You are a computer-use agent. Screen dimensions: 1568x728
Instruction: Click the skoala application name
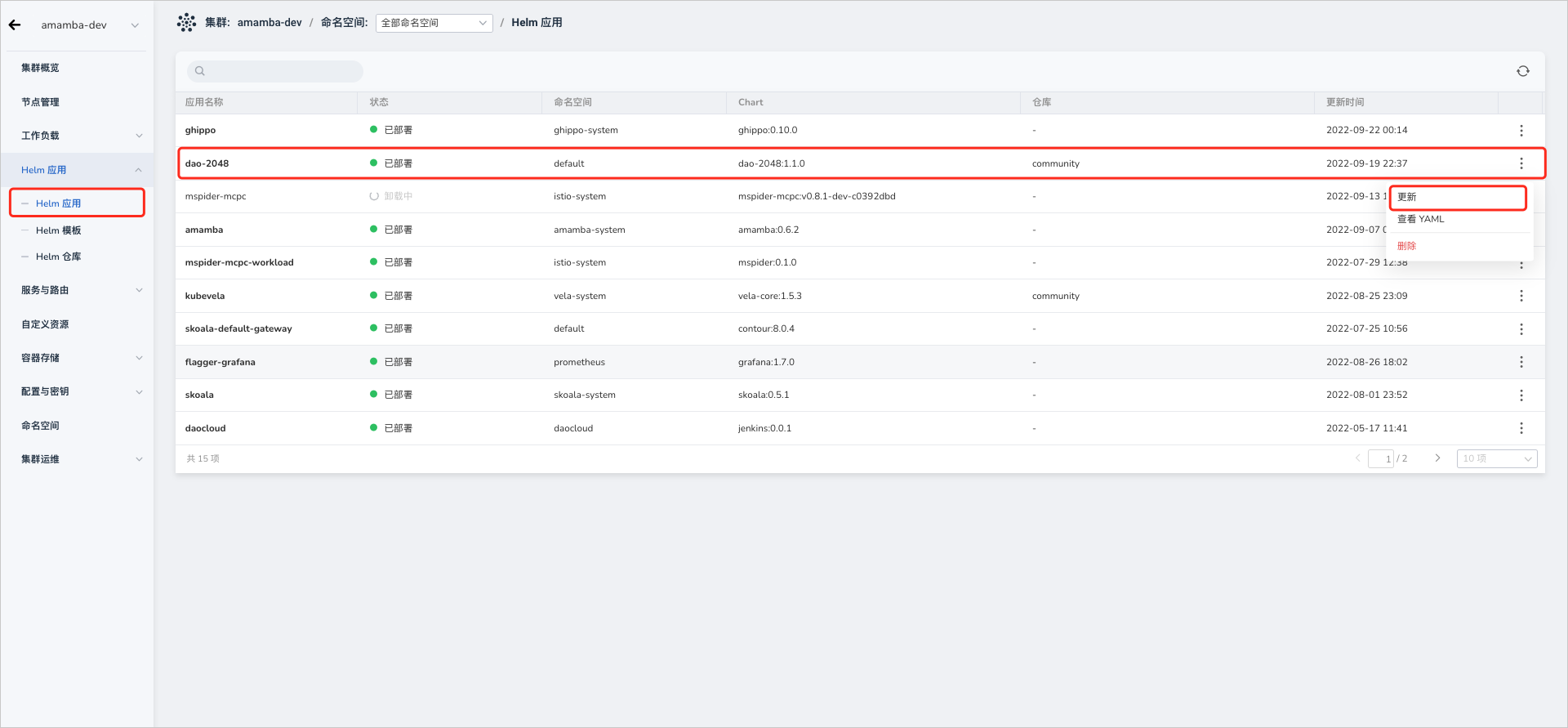199,395
